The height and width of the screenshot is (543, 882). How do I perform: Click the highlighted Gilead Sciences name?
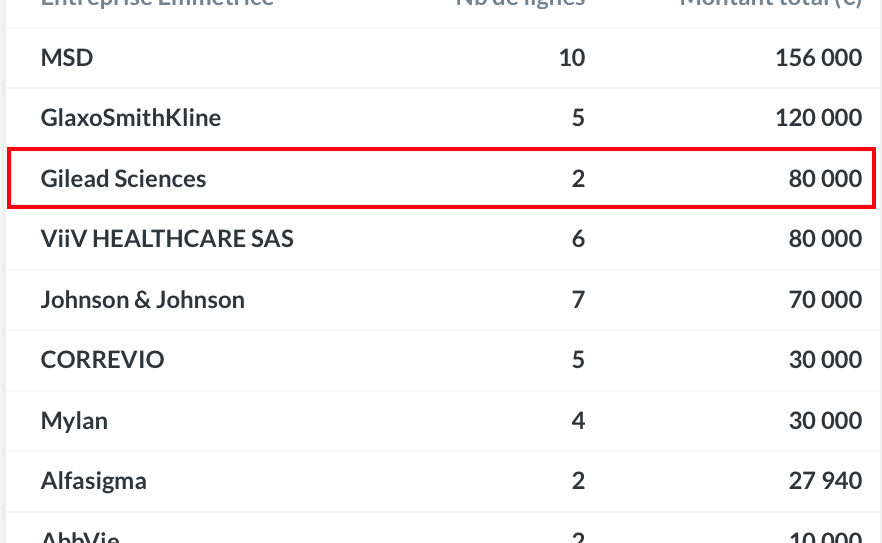123,178
